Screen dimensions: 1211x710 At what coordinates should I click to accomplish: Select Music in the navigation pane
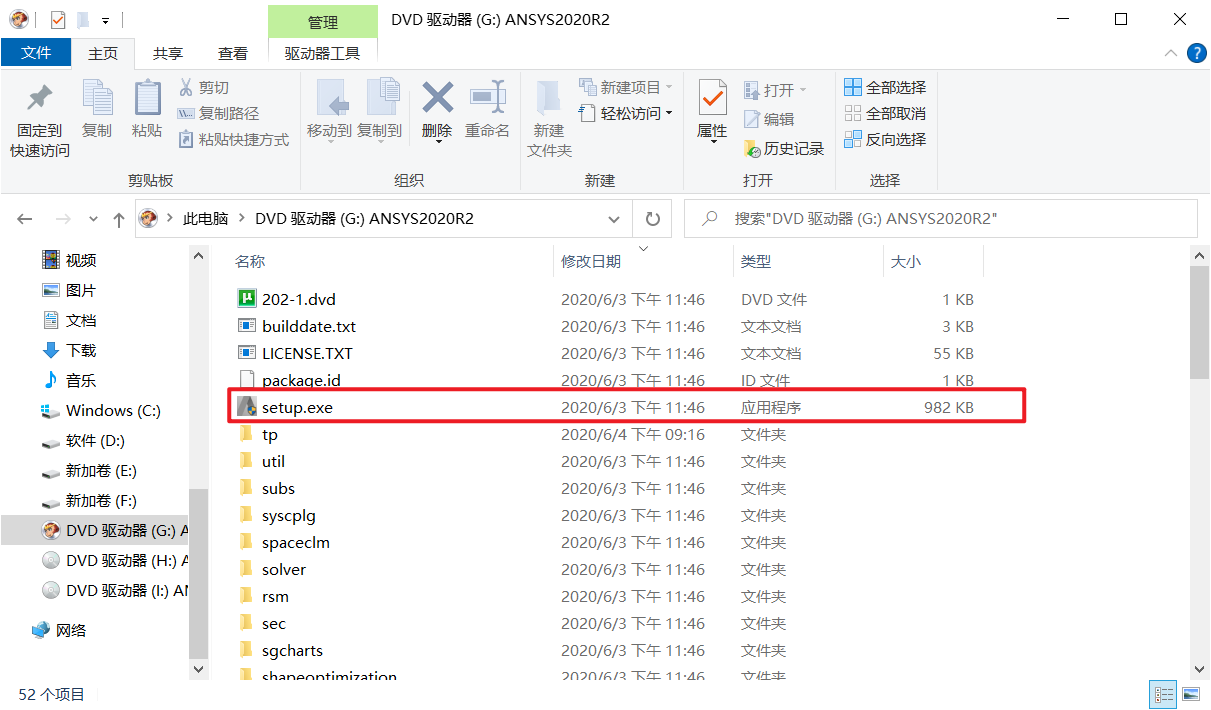[69, 381]
